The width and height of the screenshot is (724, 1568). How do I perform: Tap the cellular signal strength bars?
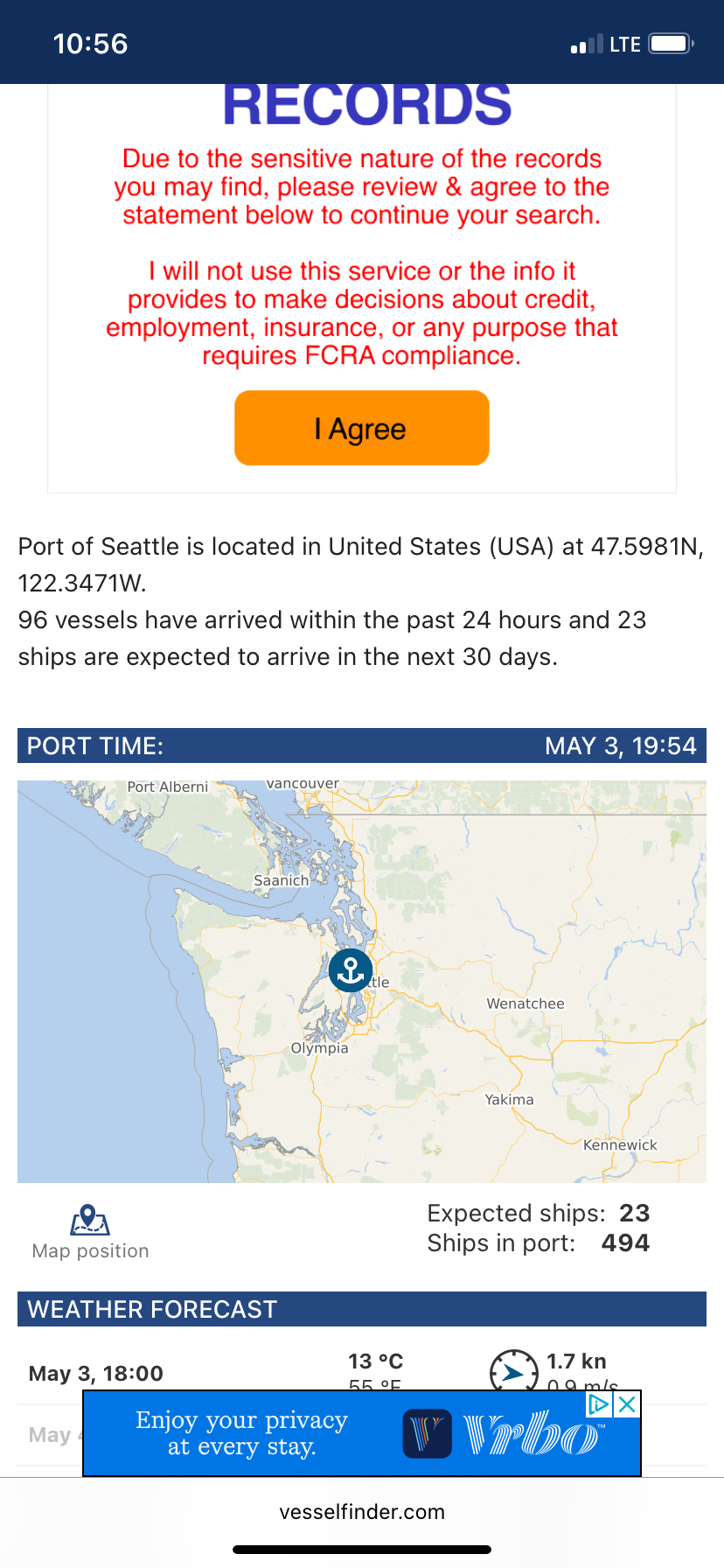pyautogui.click(x=586, y=45)
